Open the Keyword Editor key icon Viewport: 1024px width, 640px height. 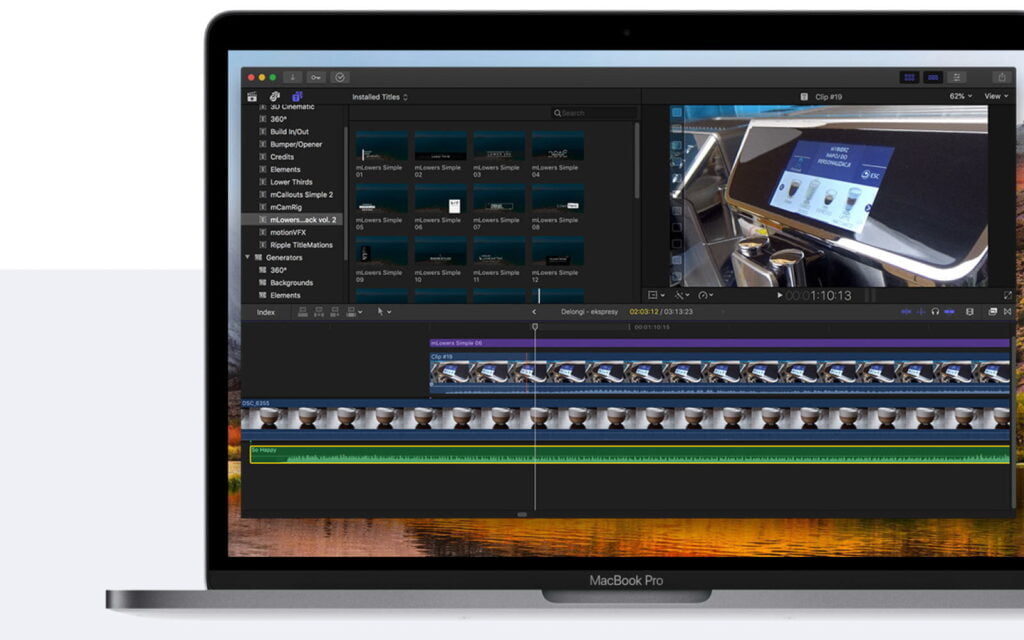(316, 77)
